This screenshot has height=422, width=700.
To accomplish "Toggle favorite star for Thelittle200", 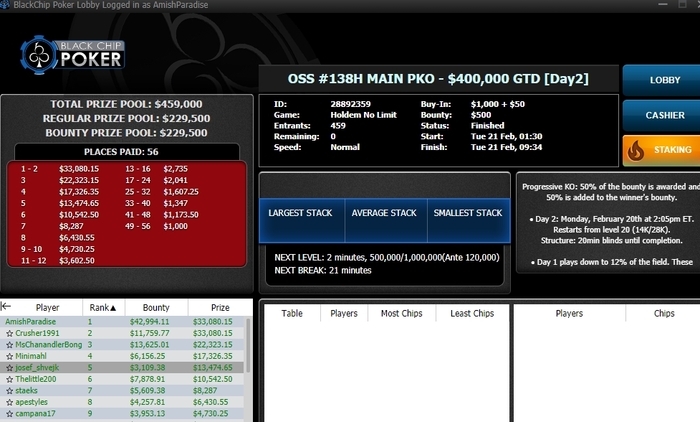I will coord(9,379).
